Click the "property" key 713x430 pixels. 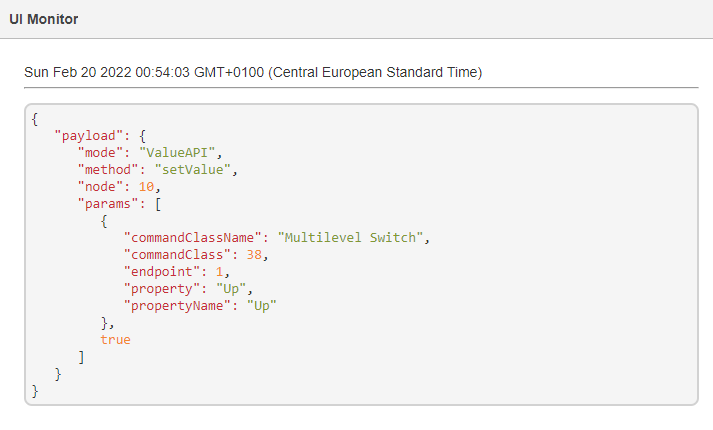click(161, 289)
